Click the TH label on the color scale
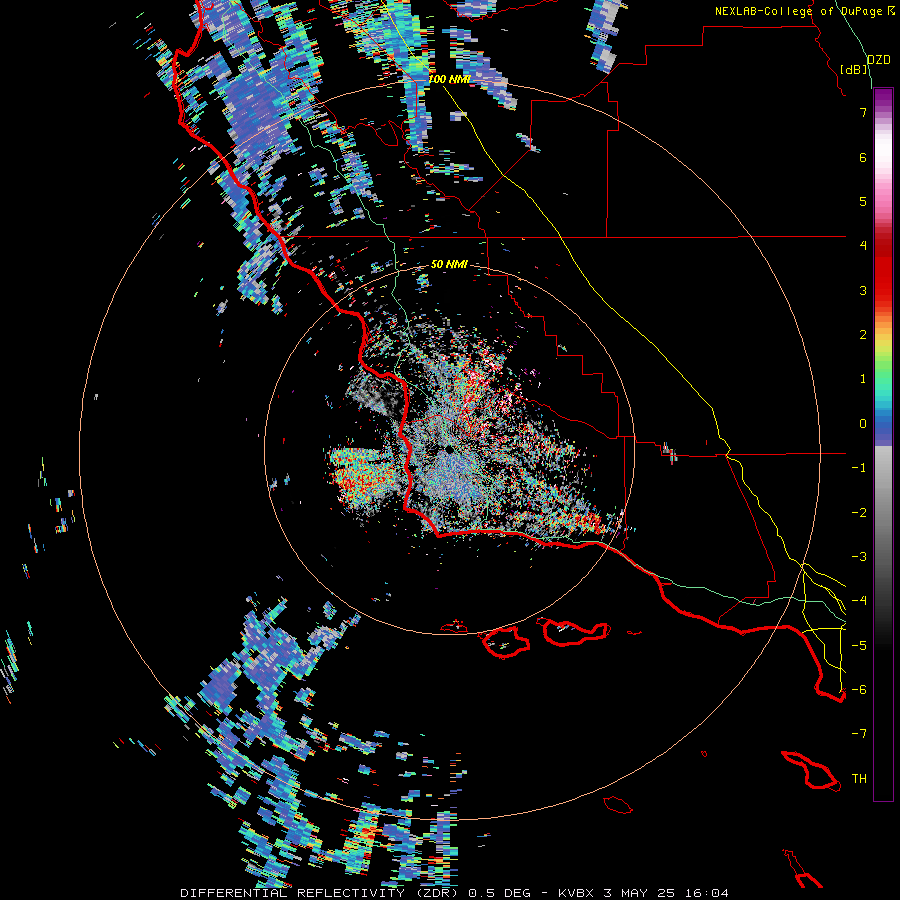 859,779
